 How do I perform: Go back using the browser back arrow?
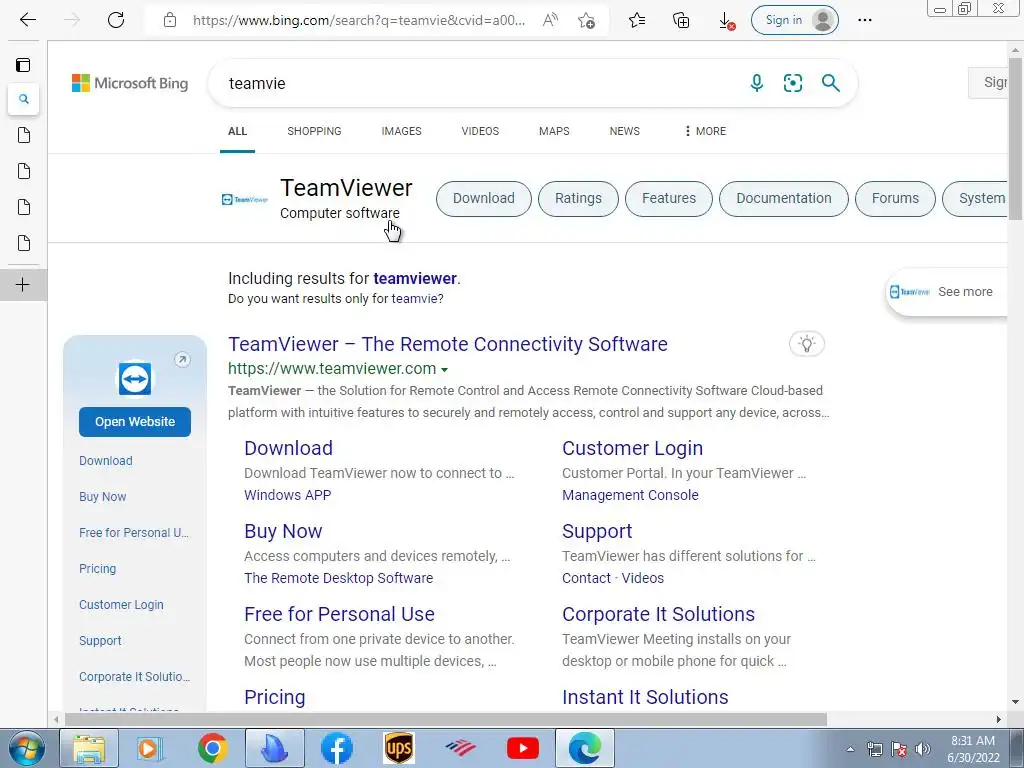coord(27,20)
